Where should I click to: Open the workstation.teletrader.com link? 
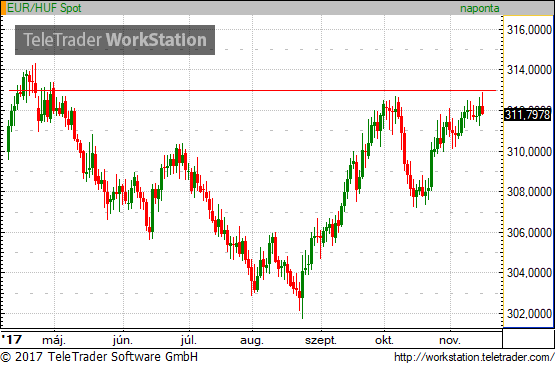[474, 357]
